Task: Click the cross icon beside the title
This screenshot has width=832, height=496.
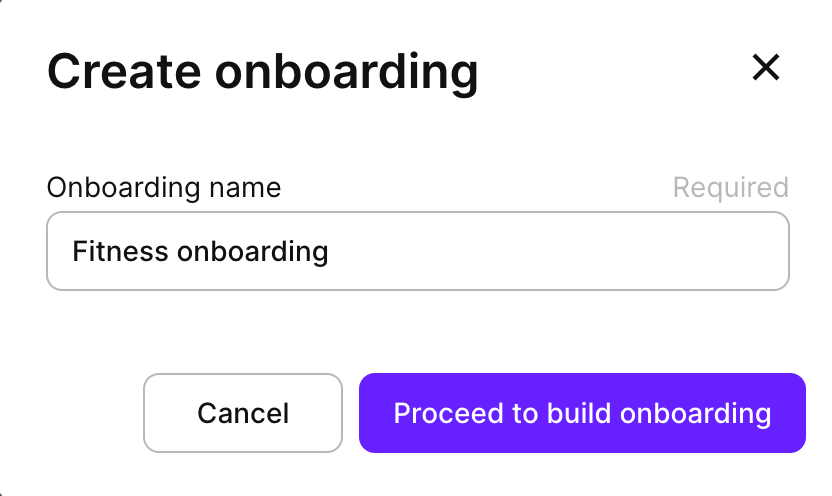Action: 766,67
